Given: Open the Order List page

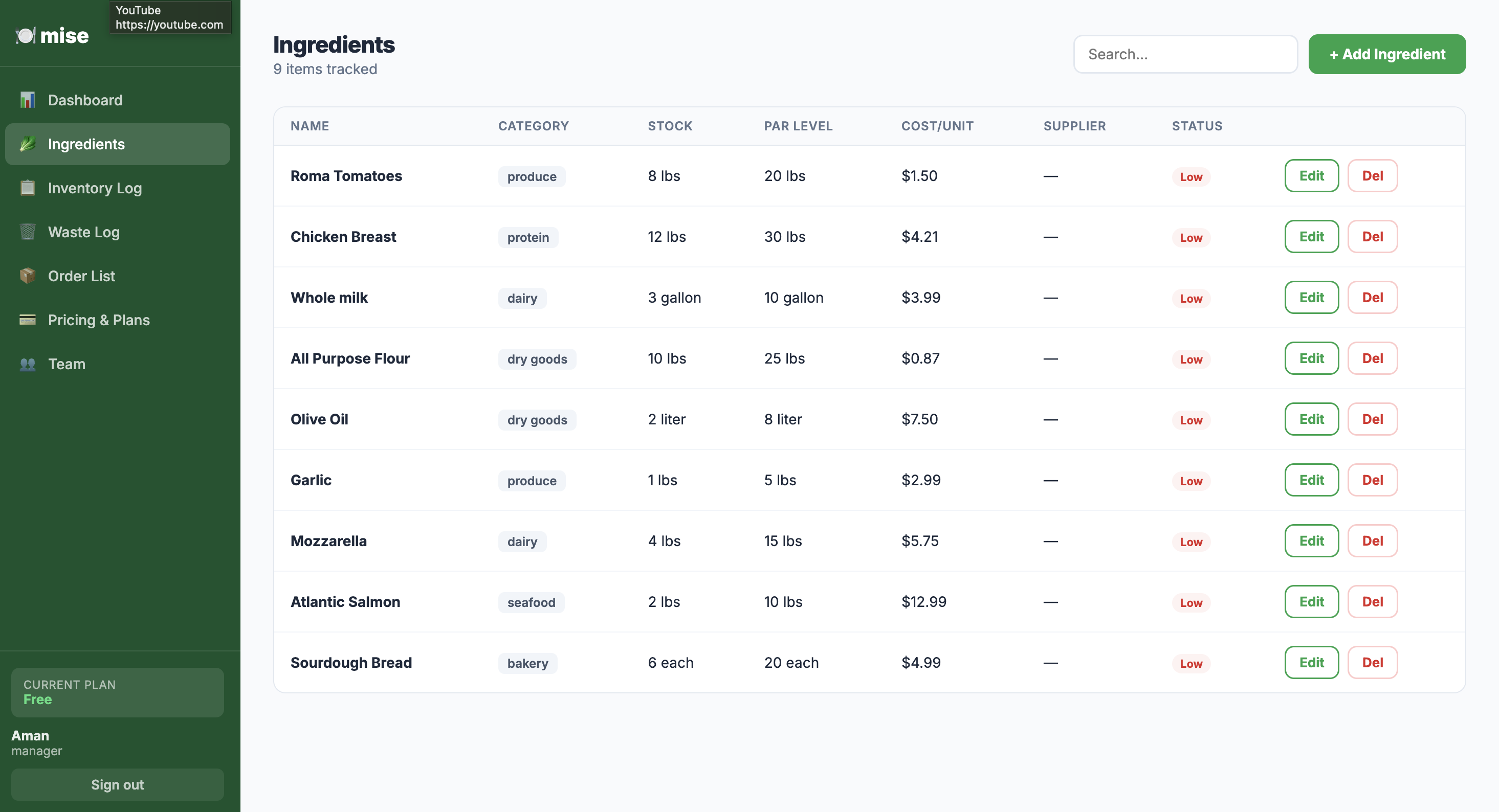Looking at the screenshot, I should 81,276.
